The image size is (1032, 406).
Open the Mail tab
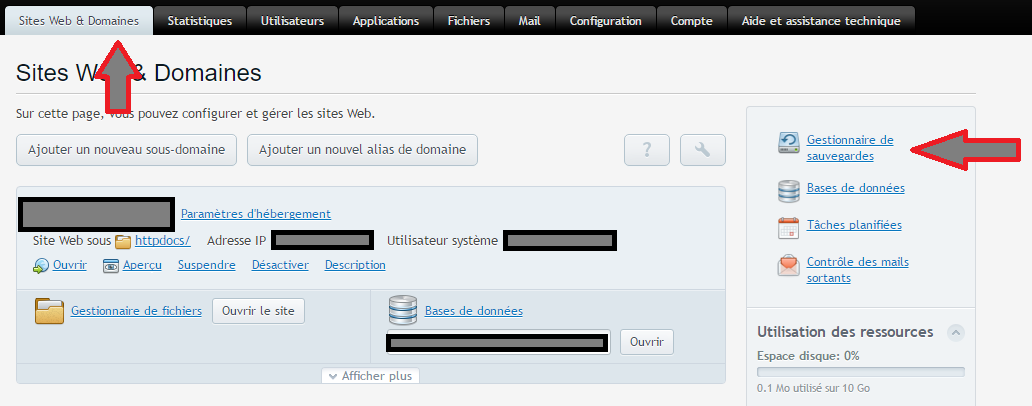click(529, 21)
